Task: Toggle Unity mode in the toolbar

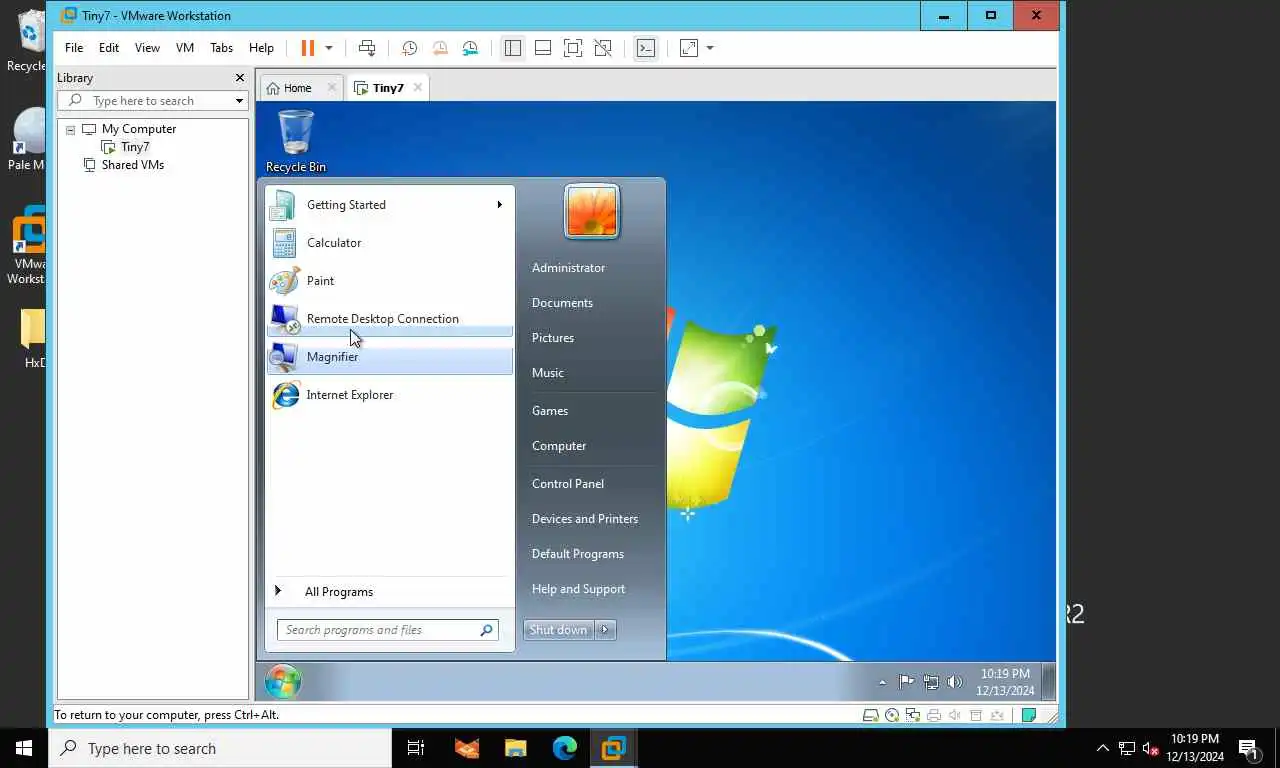Action: pos(602,48)
